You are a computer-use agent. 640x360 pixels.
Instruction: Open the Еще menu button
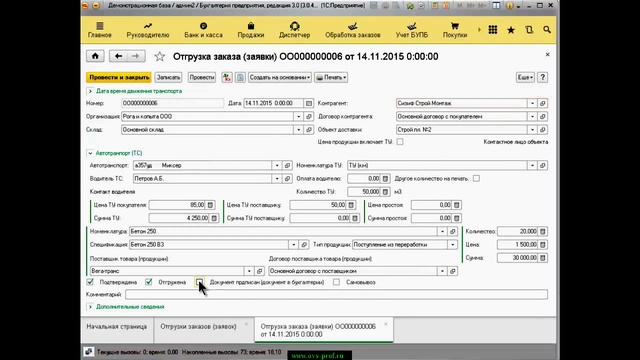point(525,78)
